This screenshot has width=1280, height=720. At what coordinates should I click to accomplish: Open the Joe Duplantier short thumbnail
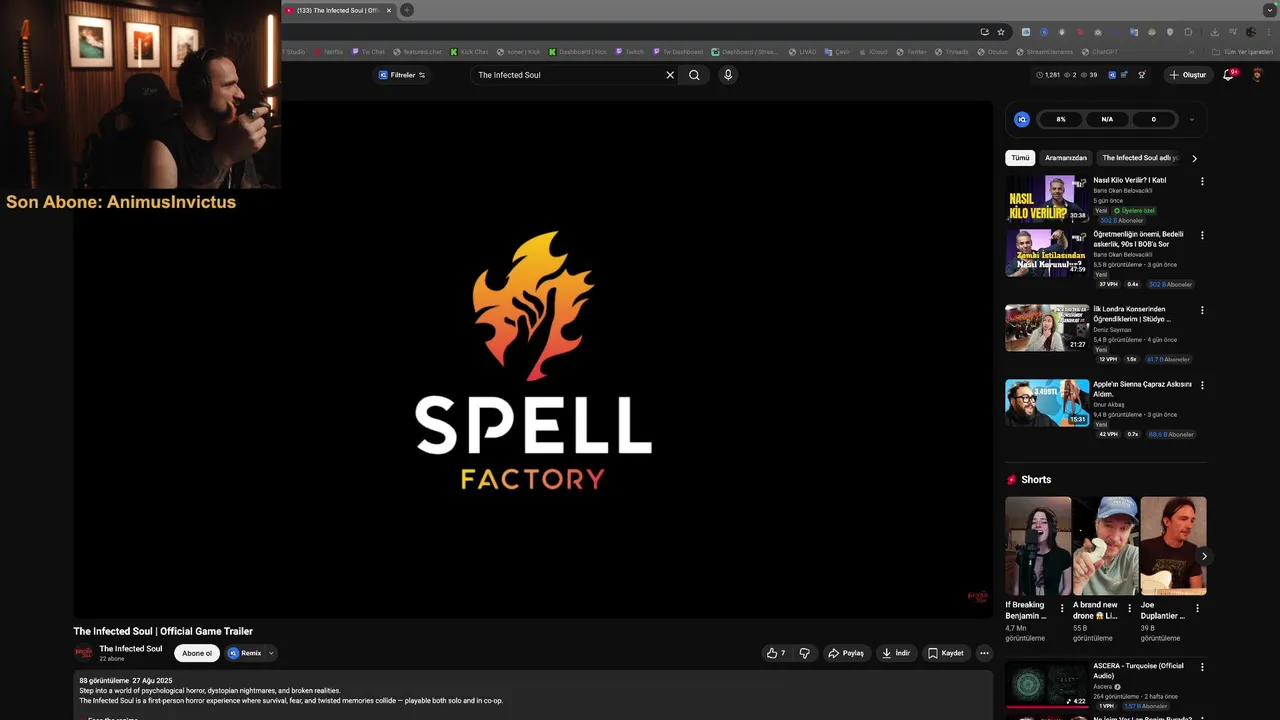tap(1173, 546)
